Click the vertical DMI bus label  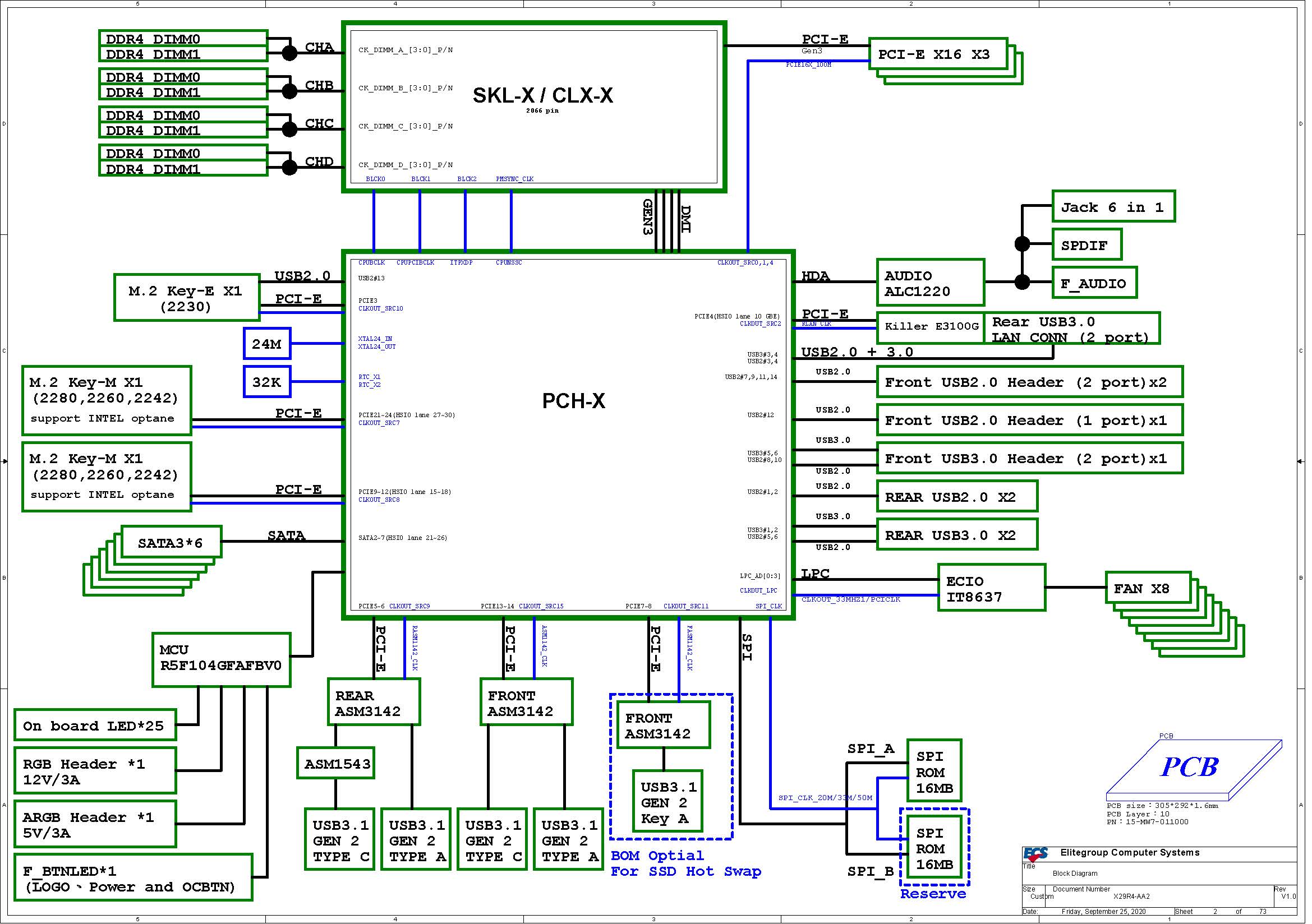point(686,219)
